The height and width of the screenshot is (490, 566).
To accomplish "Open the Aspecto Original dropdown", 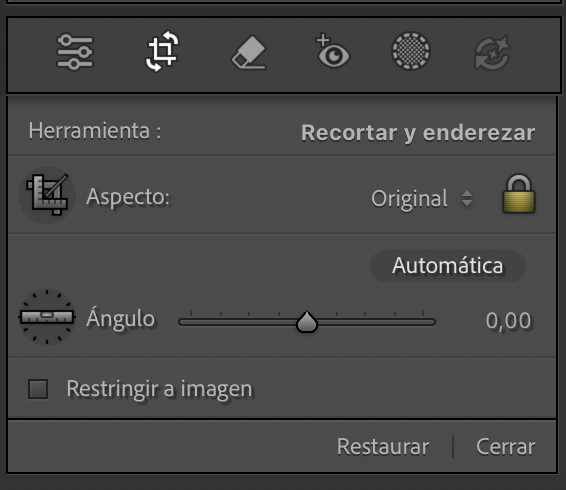I will 422,198.
